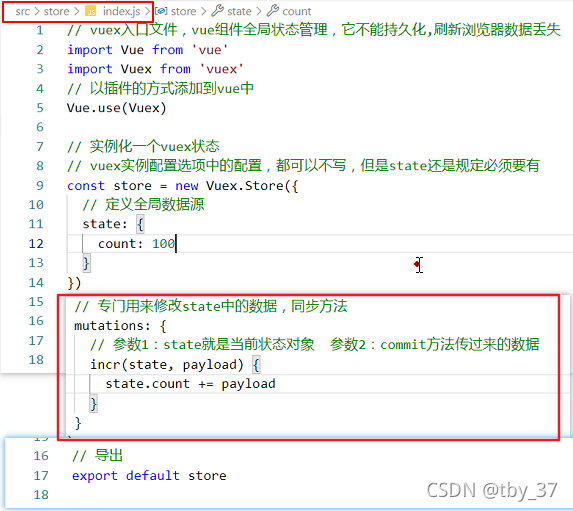This screenshot has width=573, height=511.
Task: Click the closing brace on line 13
Action: tap(86, 263)
